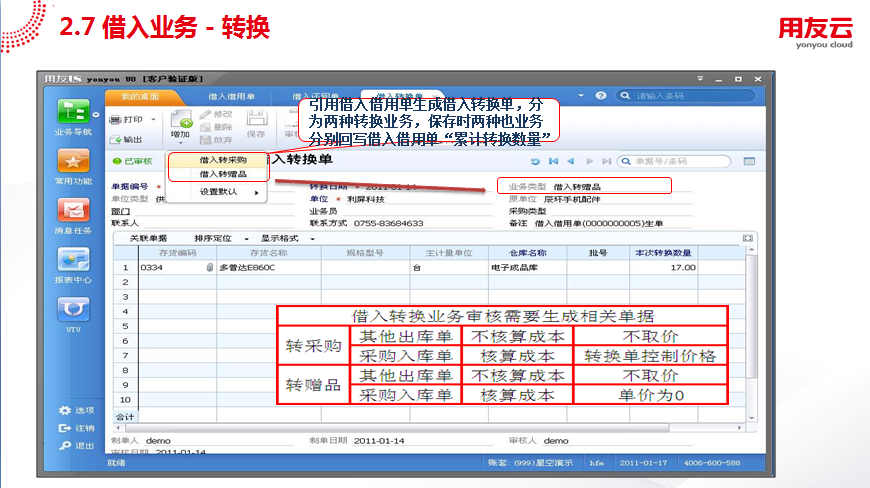Click the 存货名称 column header
The height and width of the screenshot is (488, 870).
point(269,253)
